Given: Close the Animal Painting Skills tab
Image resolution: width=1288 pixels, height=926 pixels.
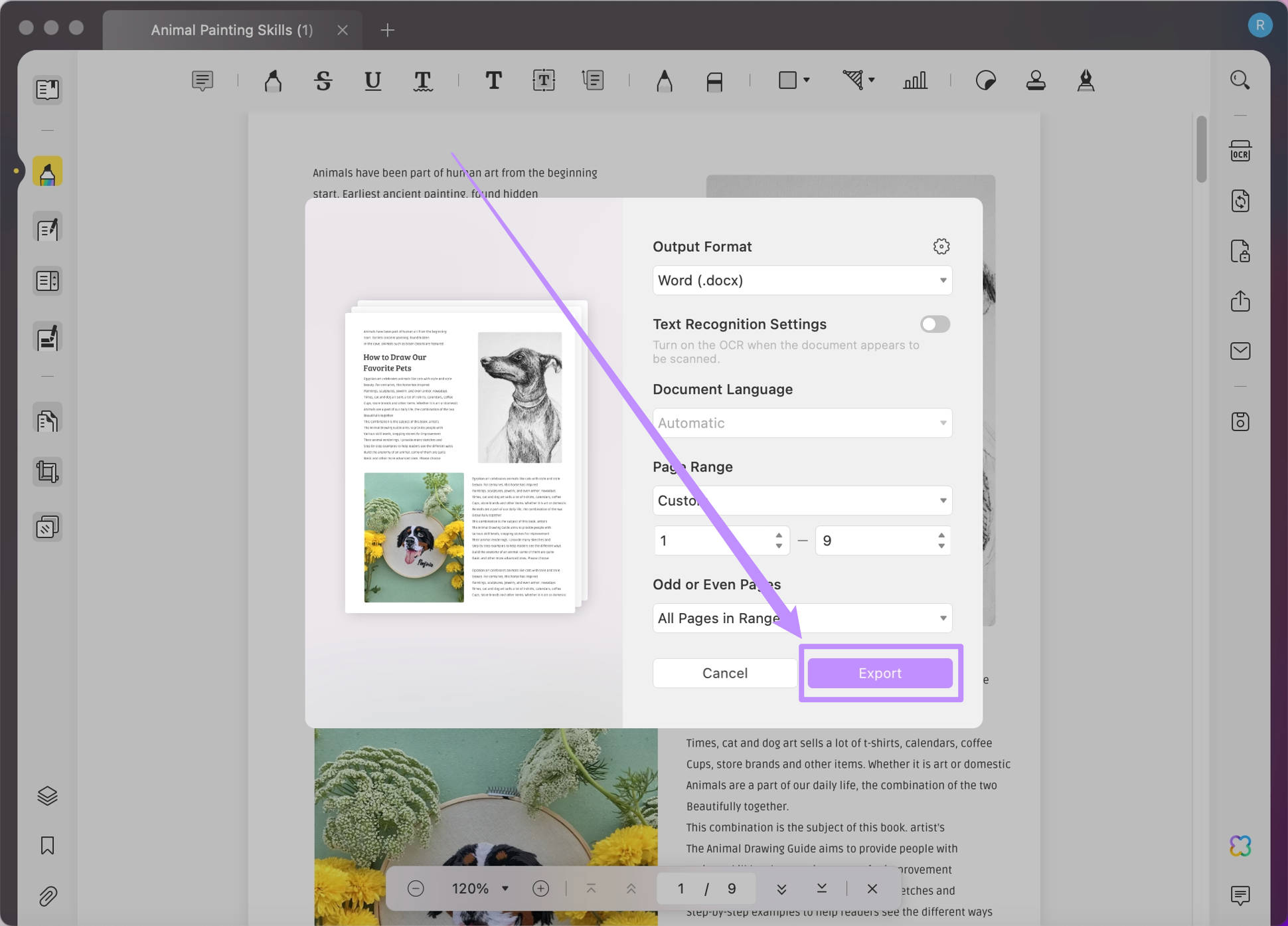Looking at the screenshot, I should point(342,30).
